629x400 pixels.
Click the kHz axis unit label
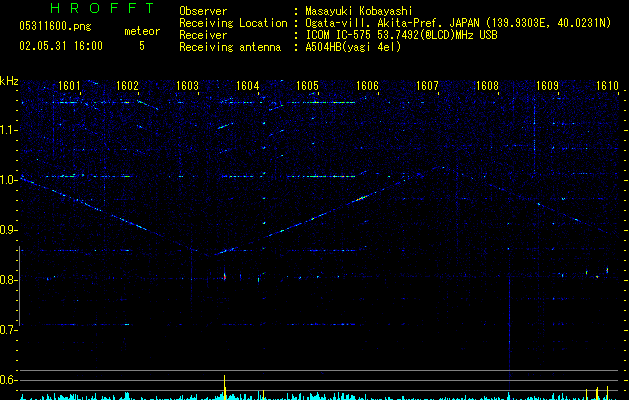pos(9,81)
